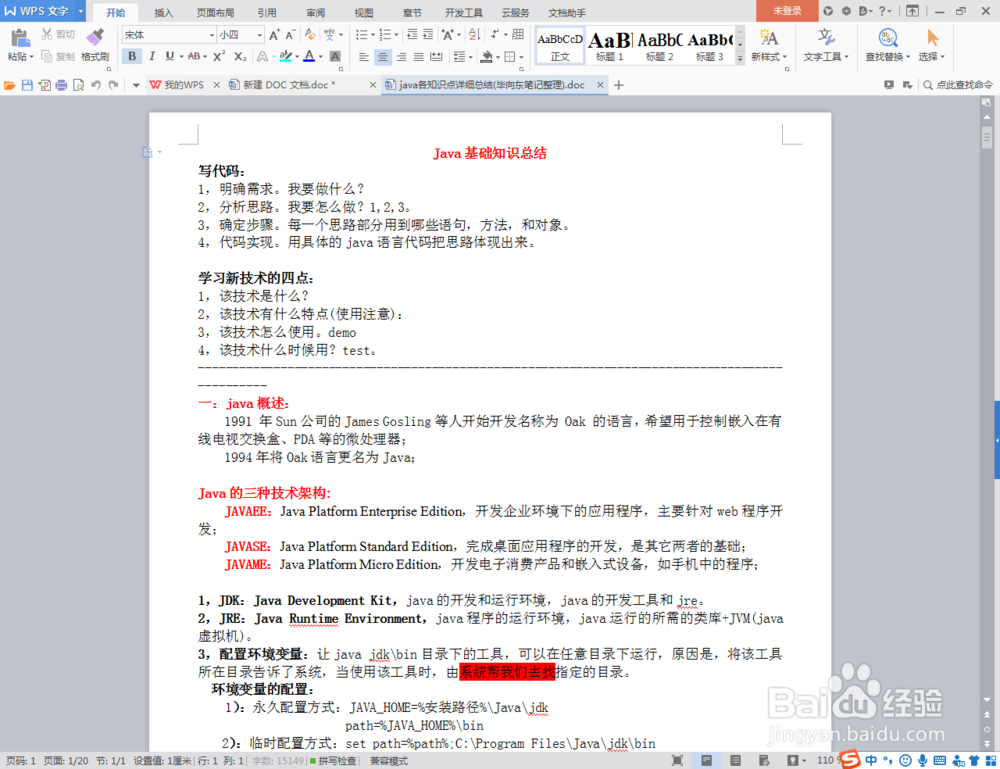Open the 引用 (References) tab

click(x=267, y=13)
